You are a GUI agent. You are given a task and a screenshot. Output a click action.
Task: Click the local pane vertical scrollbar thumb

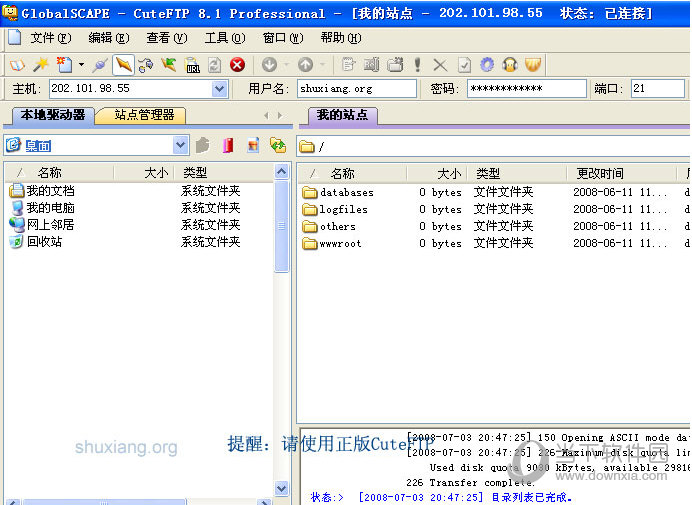click(x=282, y=226)
